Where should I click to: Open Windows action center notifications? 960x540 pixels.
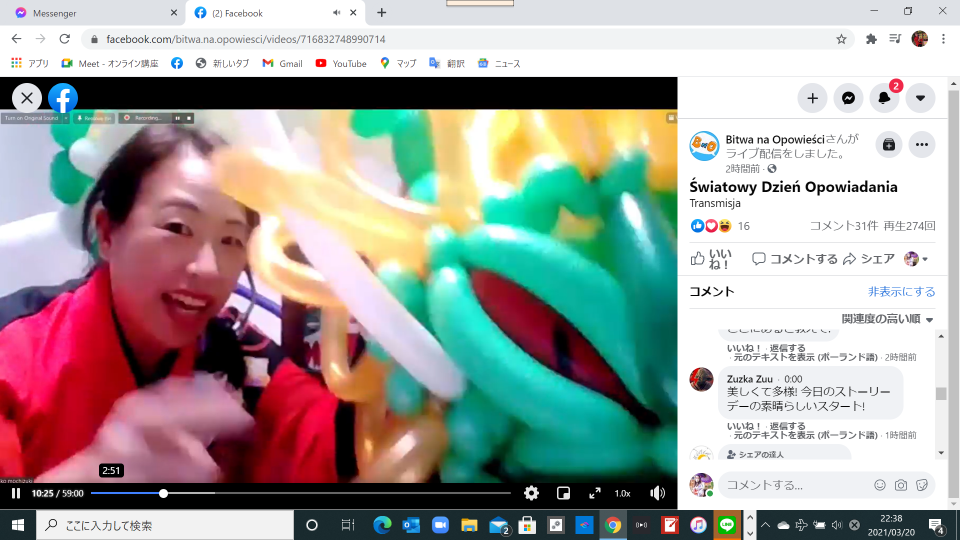click(936, 525)
